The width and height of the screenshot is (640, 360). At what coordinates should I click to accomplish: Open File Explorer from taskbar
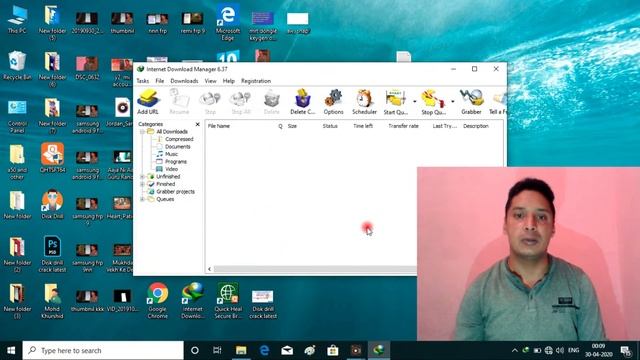click(241, 350)
